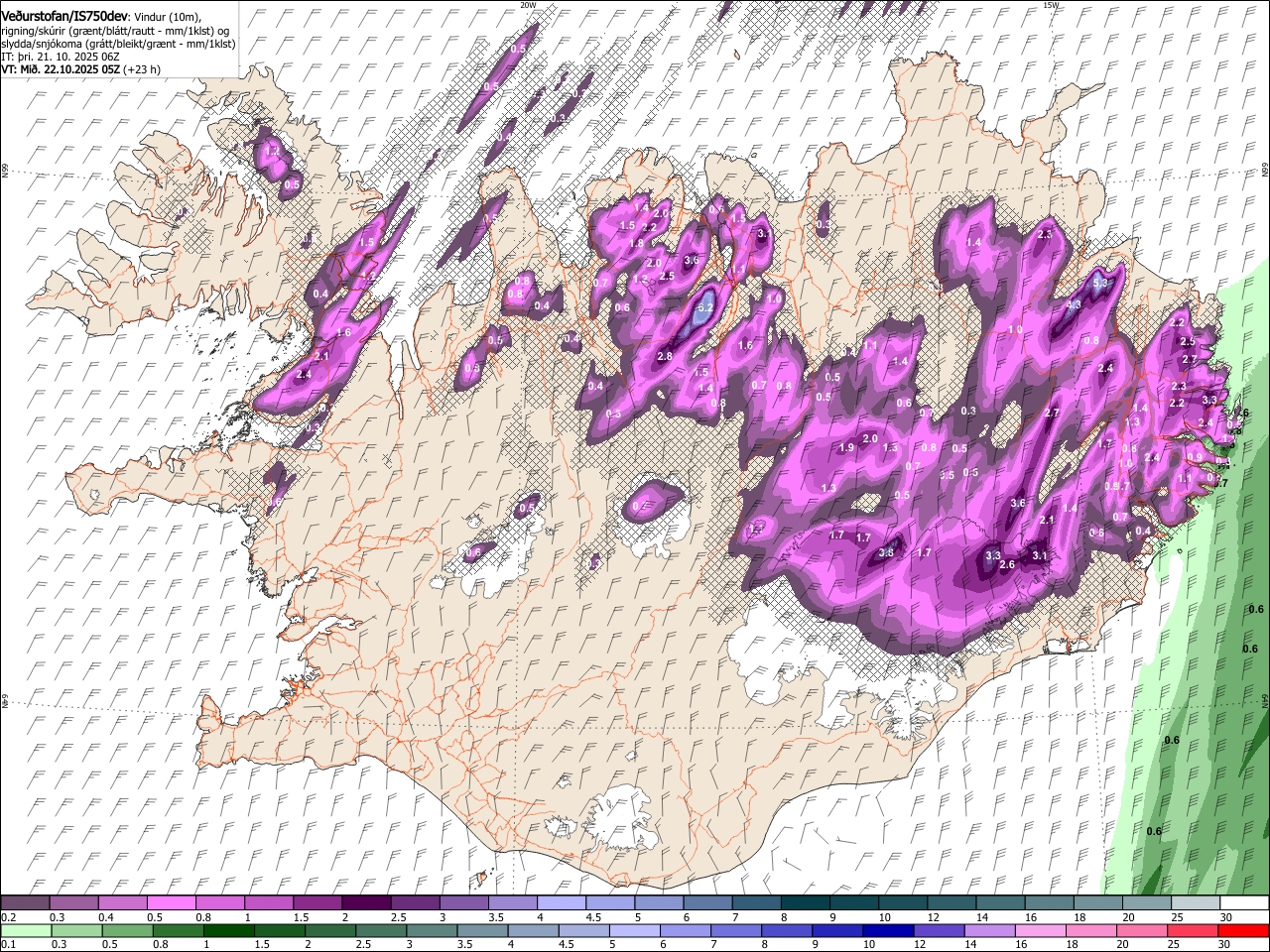Screen dimensions: 1270x952
Task: Click the 'rigning/skúrir' text in the header
Action: pyautogui.click(x=34, y=30)
